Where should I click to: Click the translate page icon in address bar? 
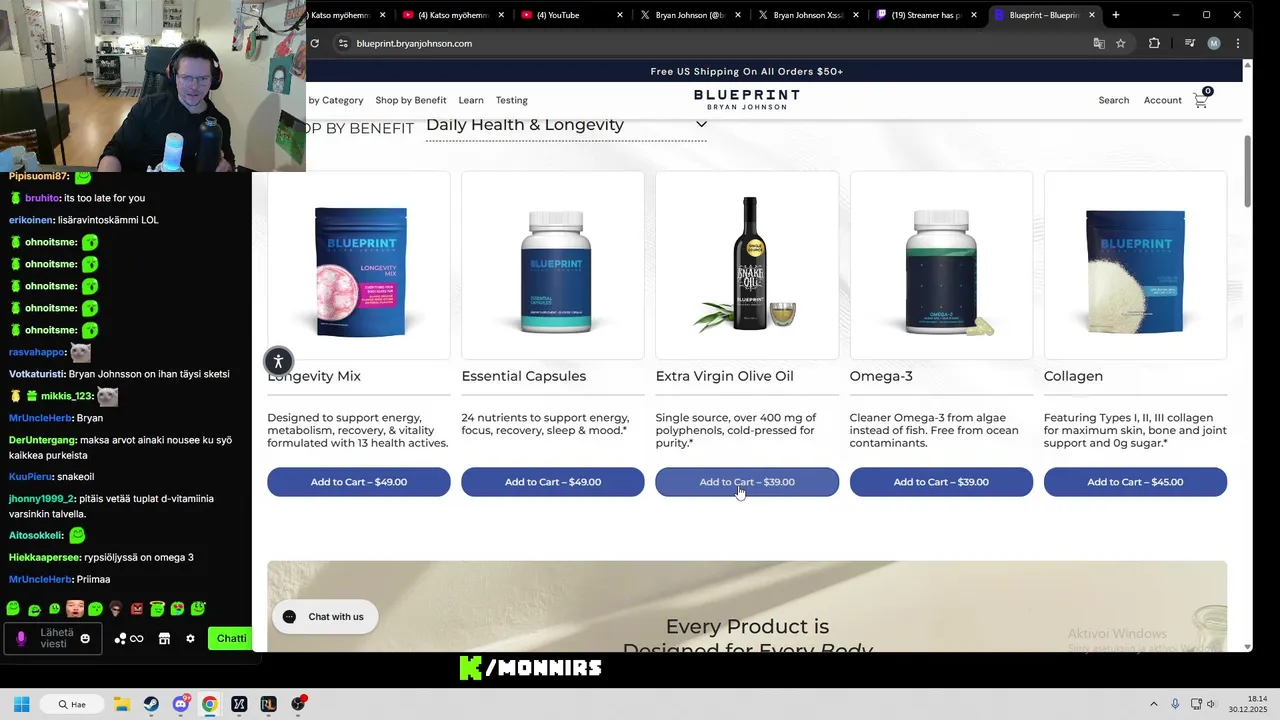point(1099,43)
